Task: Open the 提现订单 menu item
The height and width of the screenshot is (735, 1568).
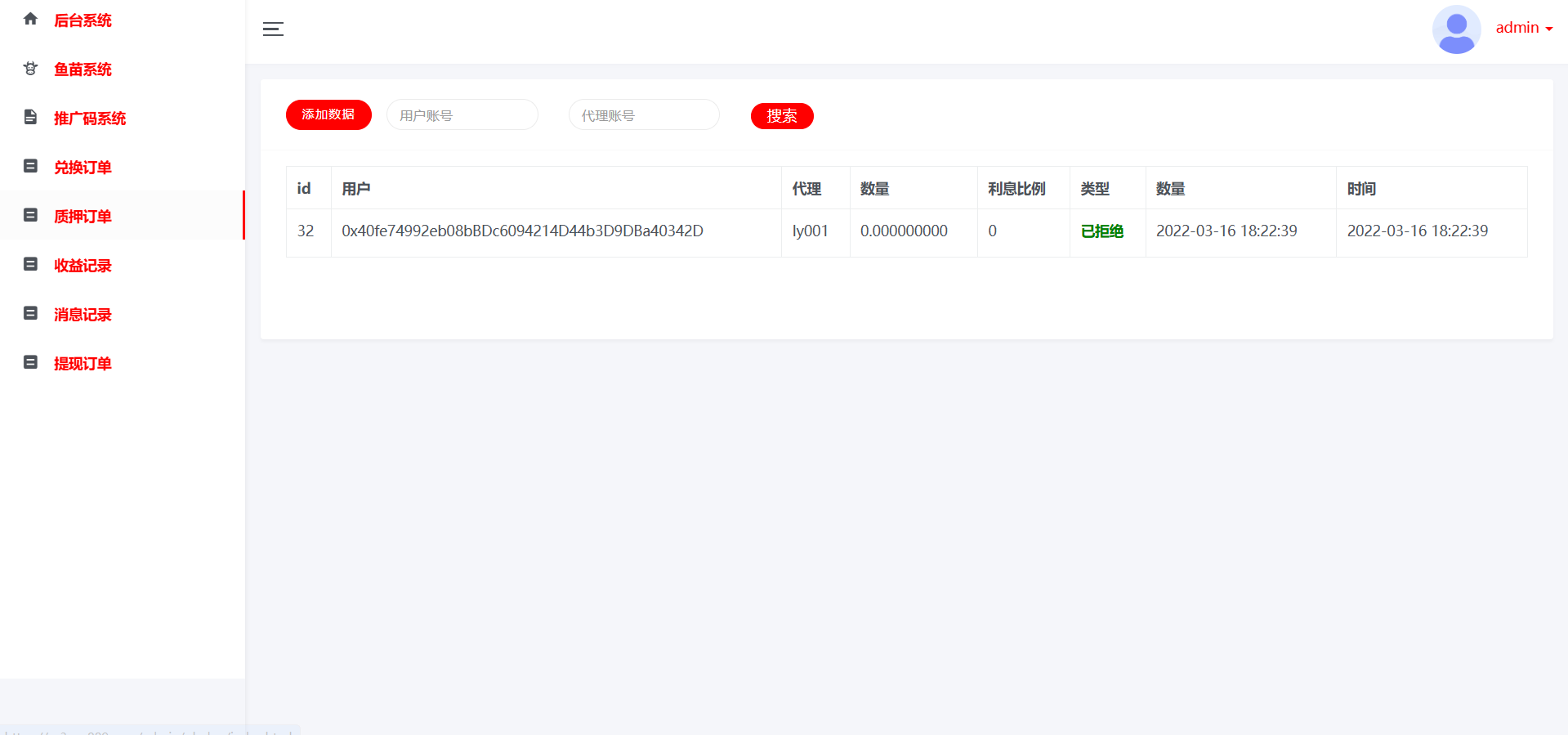Action: click(83, 364)
